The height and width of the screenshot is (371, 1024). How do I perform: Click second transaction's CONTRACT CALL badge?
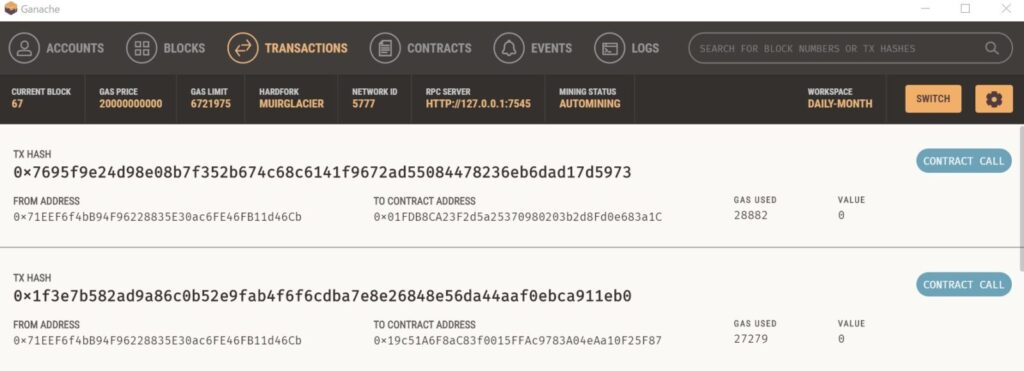coord(964,284)
